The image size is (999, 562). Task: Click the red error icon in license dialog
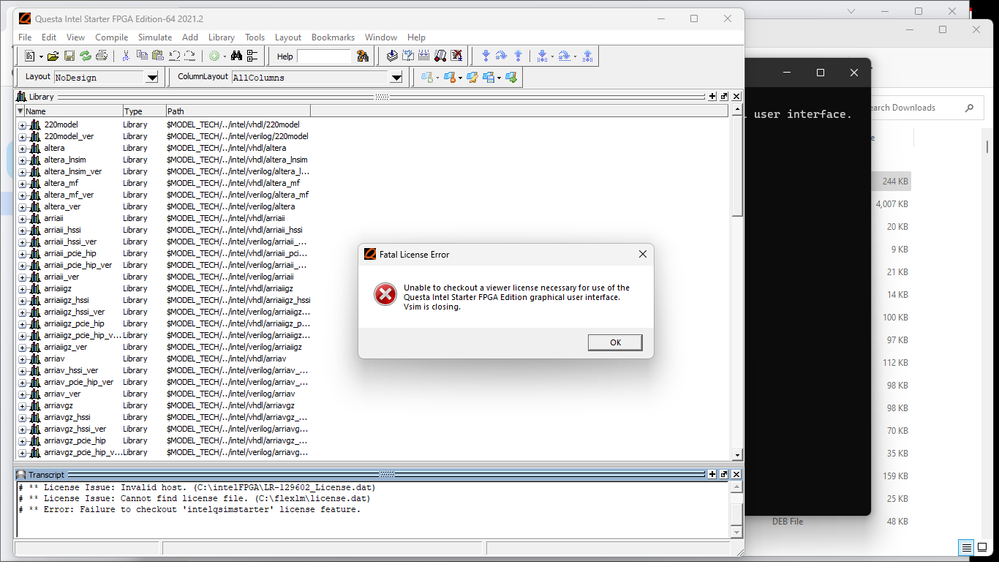[x=385, y=294]
